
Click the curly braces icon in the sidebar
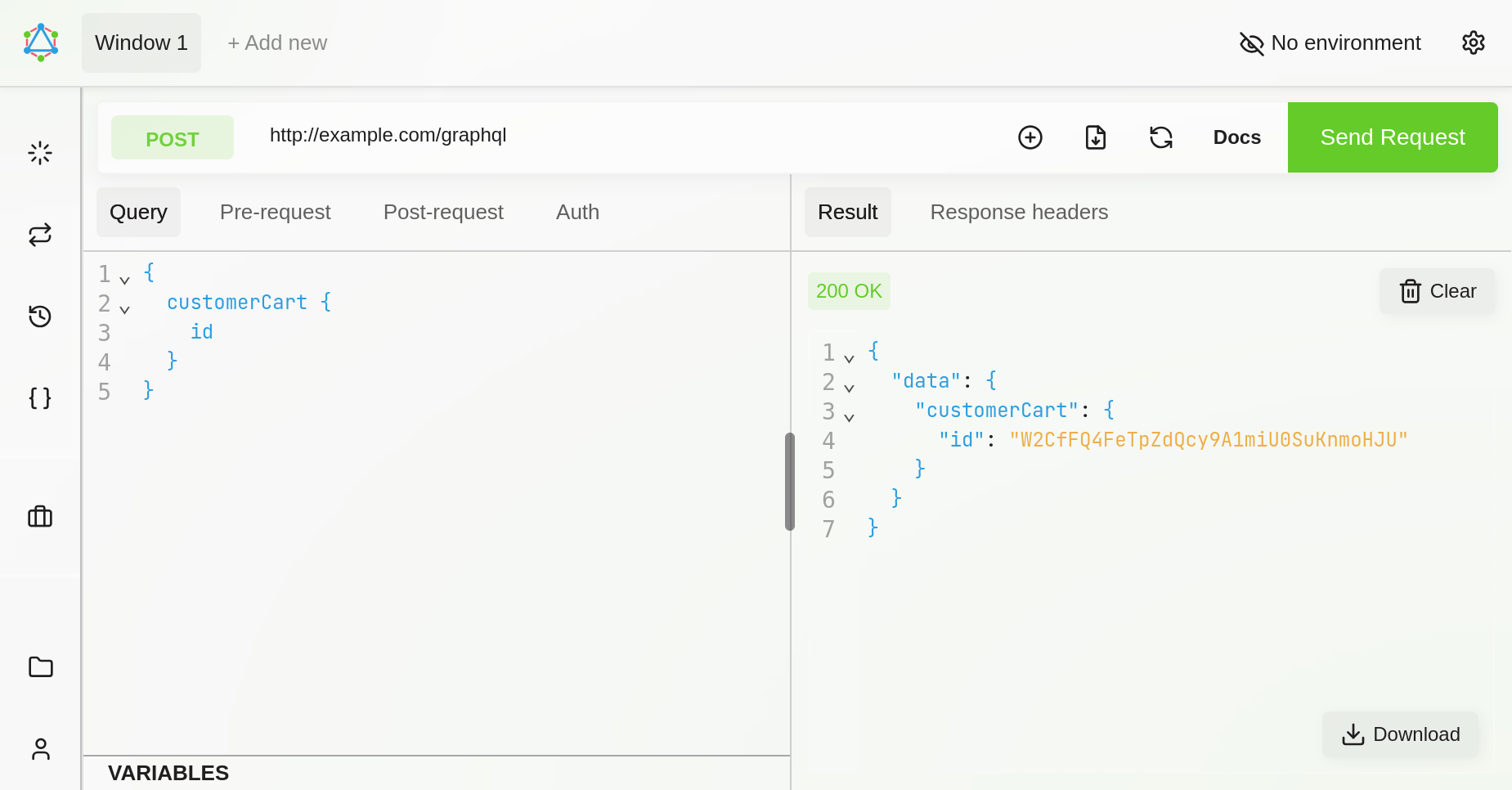(40, 398)
